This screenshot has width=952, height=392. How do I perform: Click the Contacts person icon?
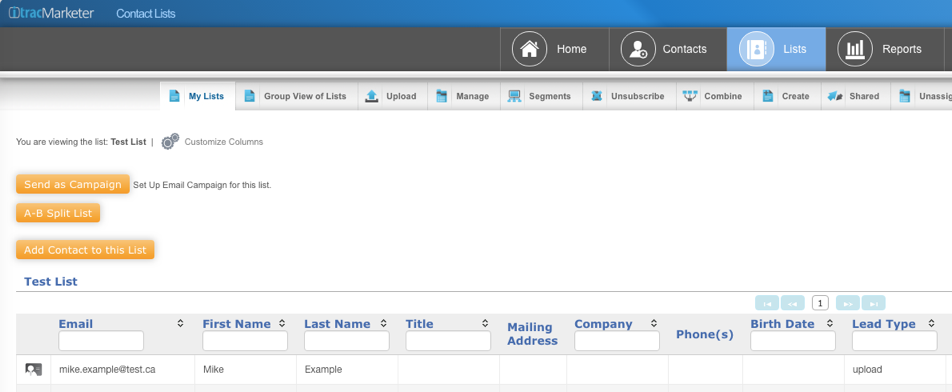(x=638, y=49)
